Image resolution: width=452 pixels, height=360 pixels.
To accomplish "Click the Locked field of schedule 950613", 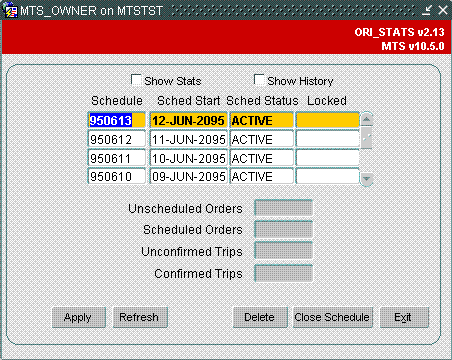I will coord(328,120).
